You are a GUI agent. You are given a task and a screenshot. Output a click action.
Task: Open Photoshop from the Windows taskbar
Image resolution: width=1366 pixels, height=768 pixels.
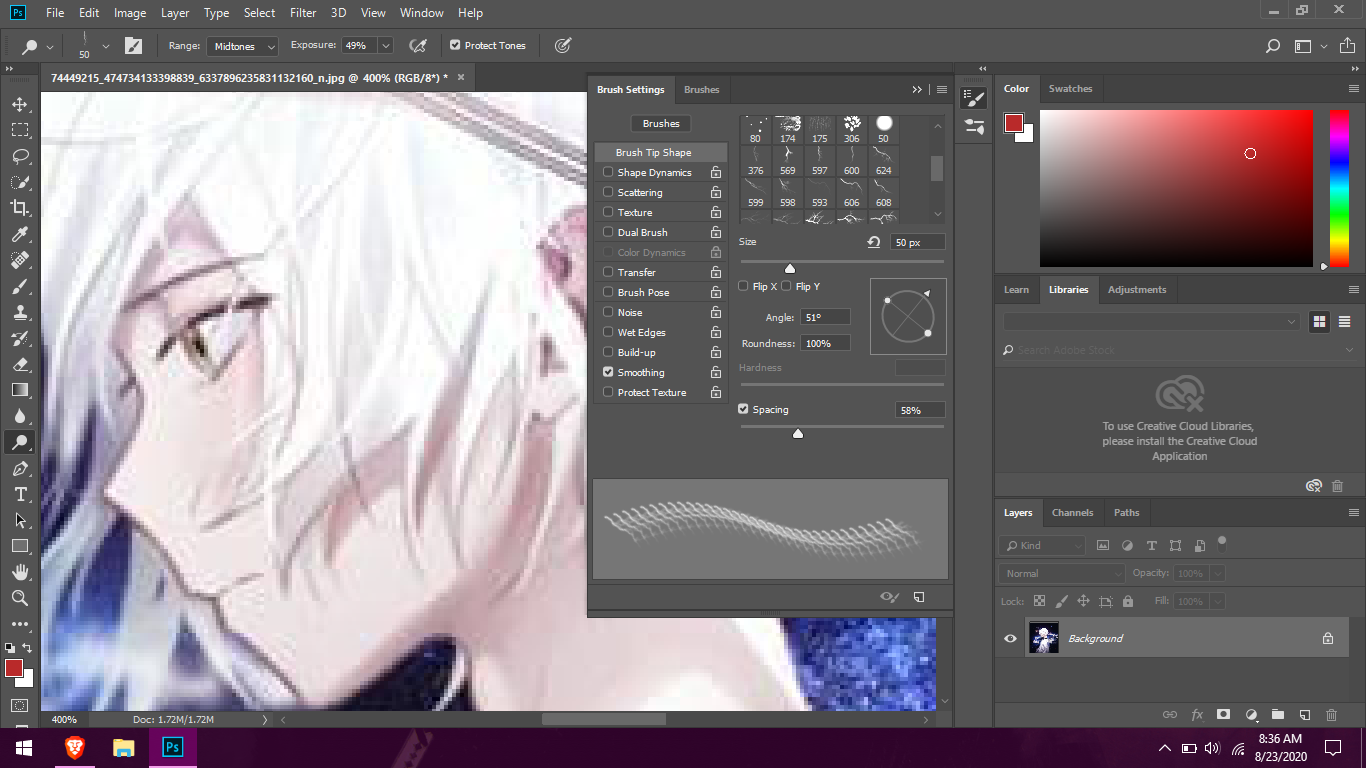point(172,747)
